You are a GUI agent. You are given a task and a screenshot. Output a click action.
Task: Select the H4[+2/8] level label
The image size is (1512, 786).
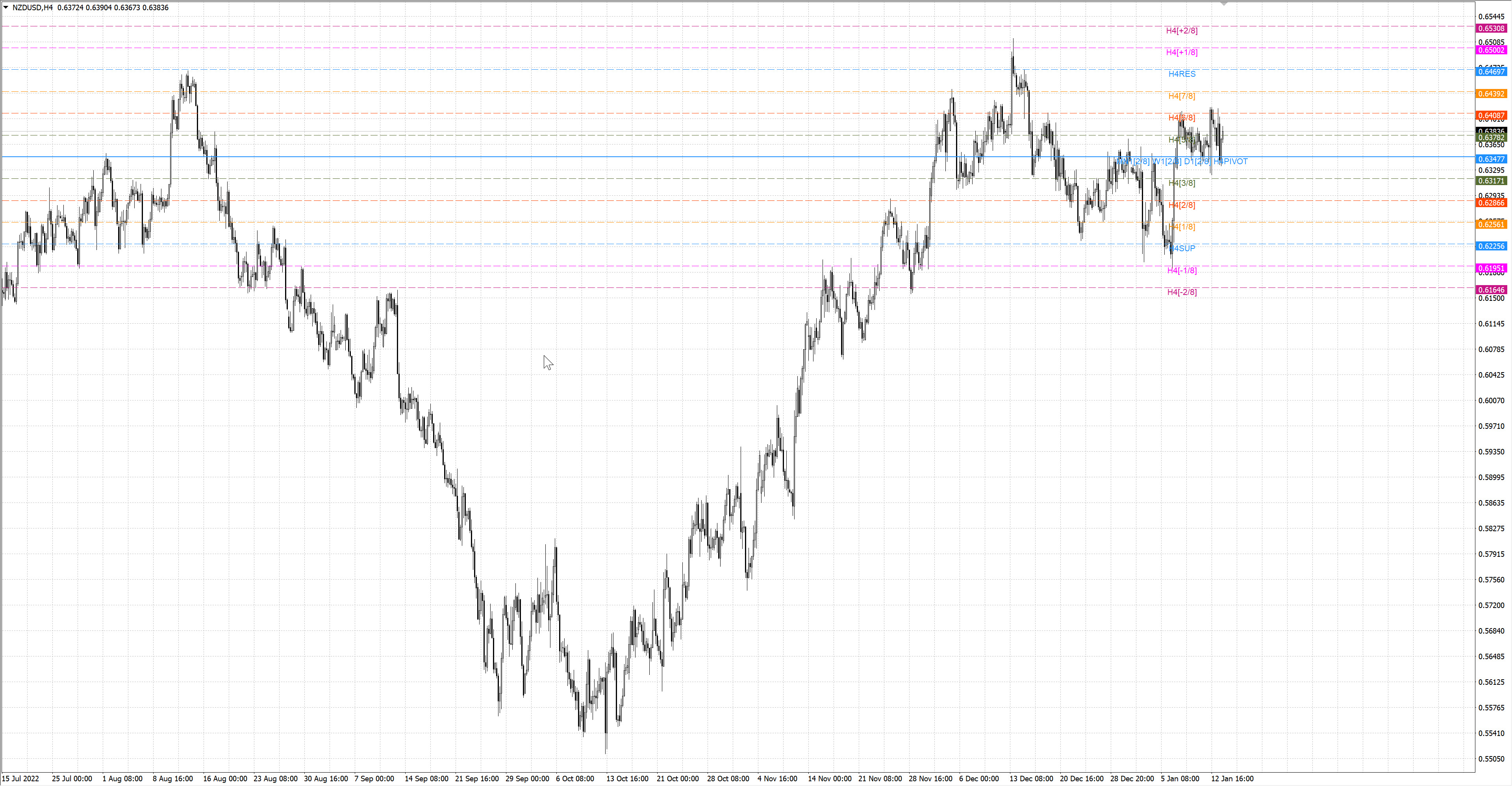pyautogui.click(x=1182, y=31)
